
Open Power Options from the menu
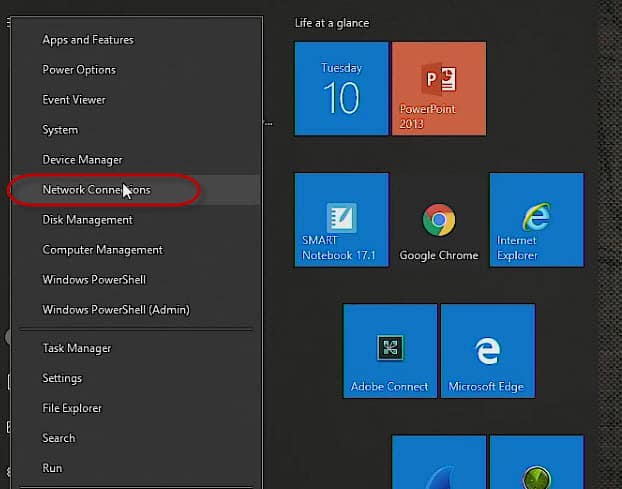[136, 70]
